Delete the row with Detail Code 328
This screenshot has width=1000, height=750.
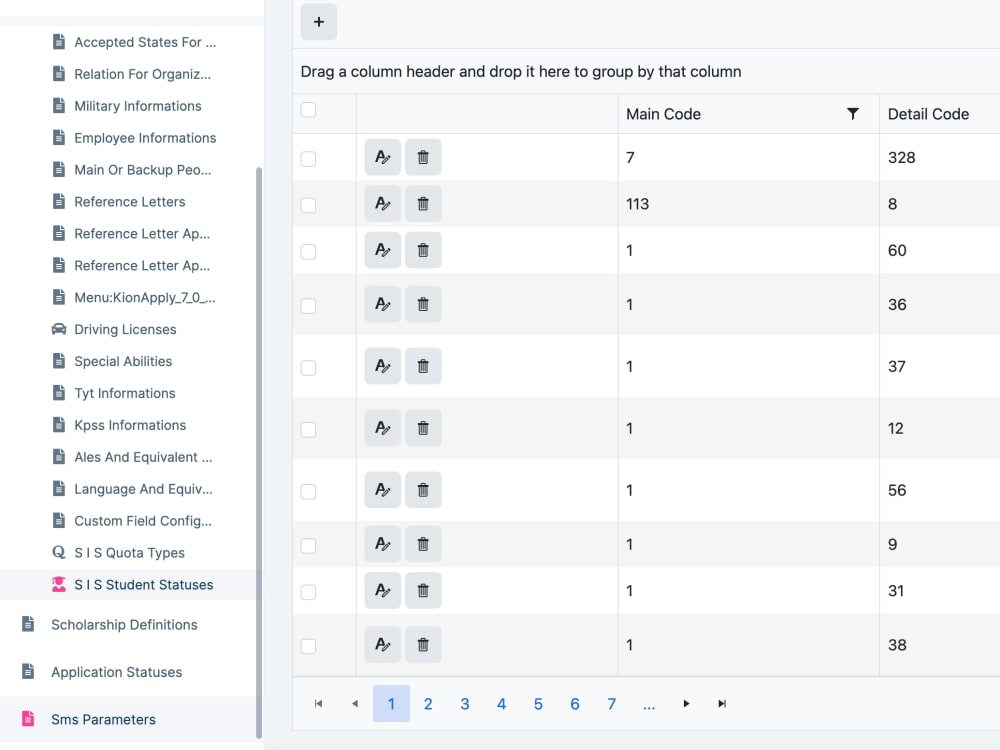(423, 158)
